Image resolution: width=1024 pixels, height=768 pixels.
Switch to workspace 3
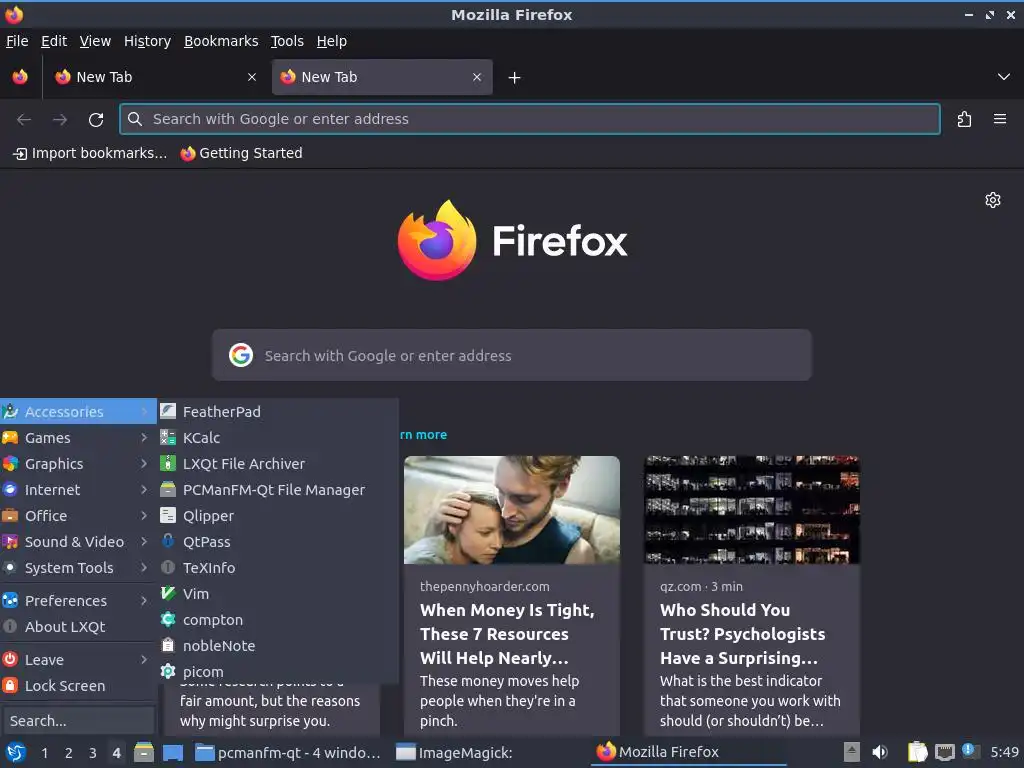(x=93, y=753)
